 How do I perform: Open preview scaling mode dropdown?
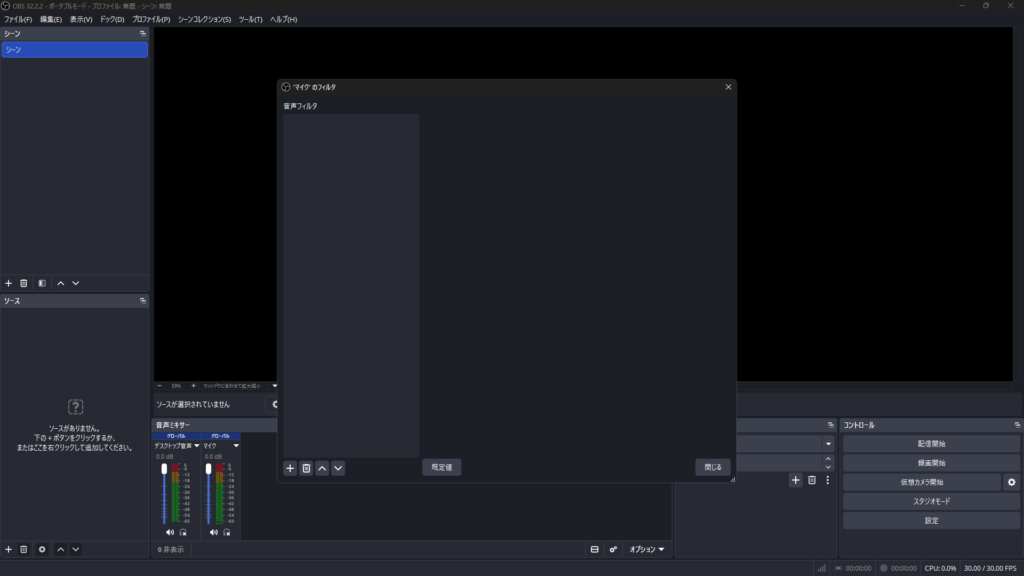[274, 386]
